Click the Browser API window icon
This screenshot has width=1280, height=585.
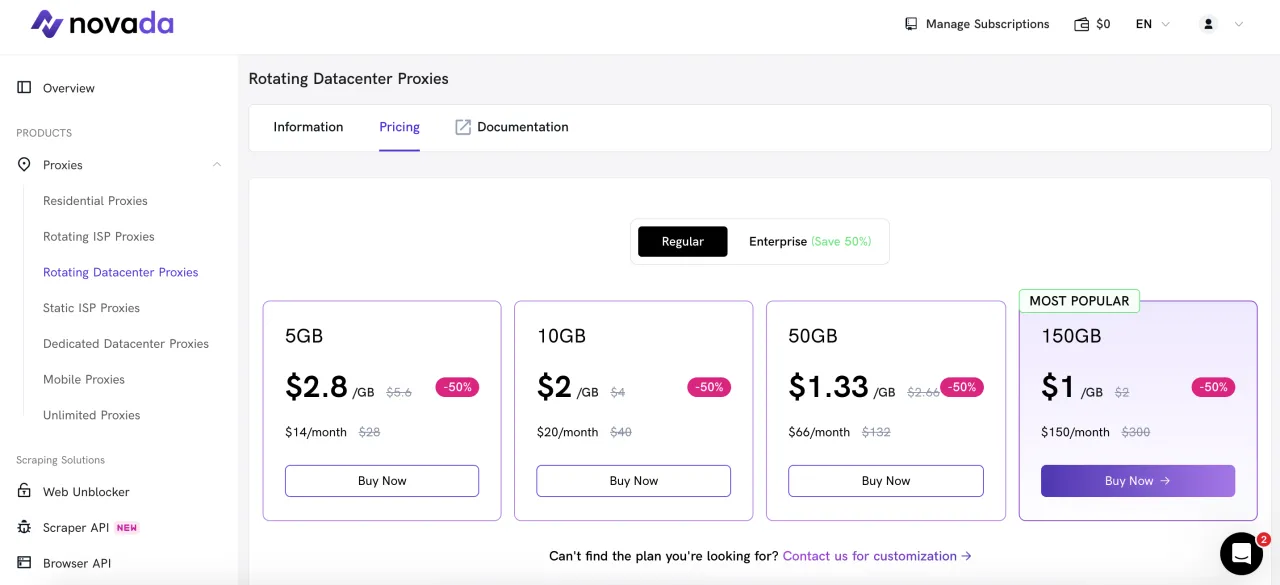click(25, 563)
